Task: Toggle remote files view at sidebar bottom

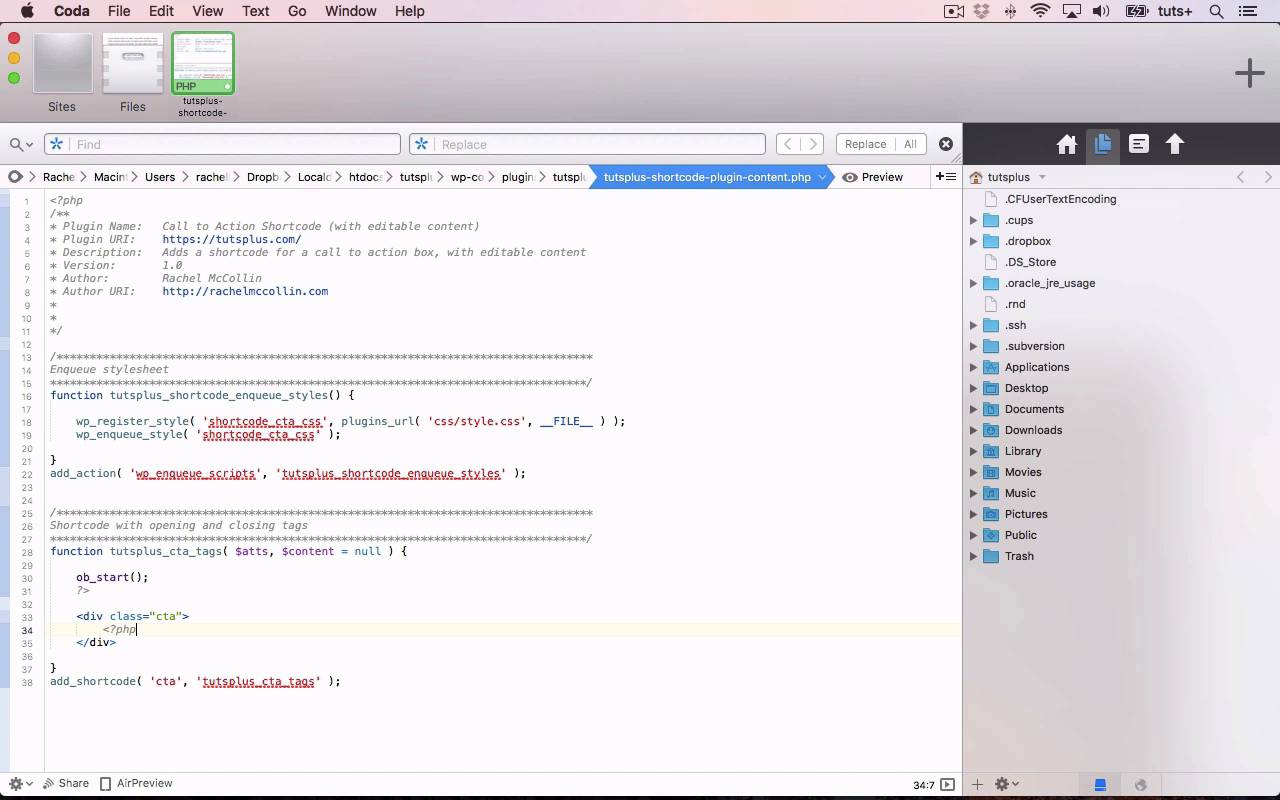Action: point(1140,785)
